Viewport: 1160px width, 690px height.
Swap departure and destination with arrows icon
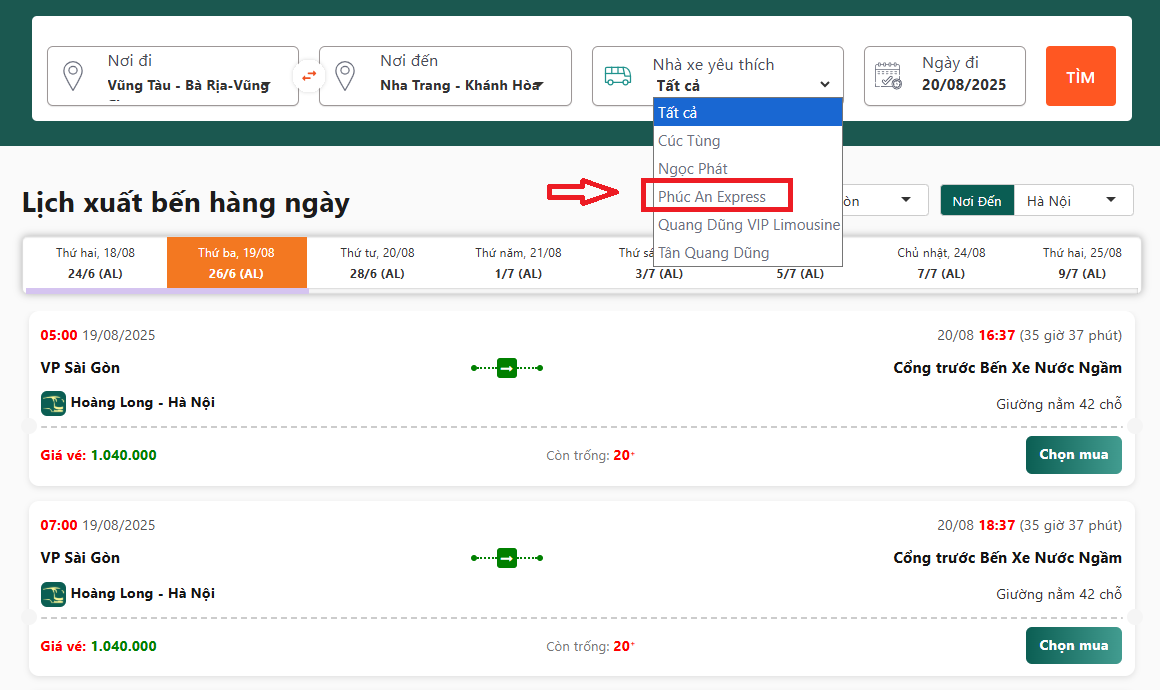tap(308, 75)
